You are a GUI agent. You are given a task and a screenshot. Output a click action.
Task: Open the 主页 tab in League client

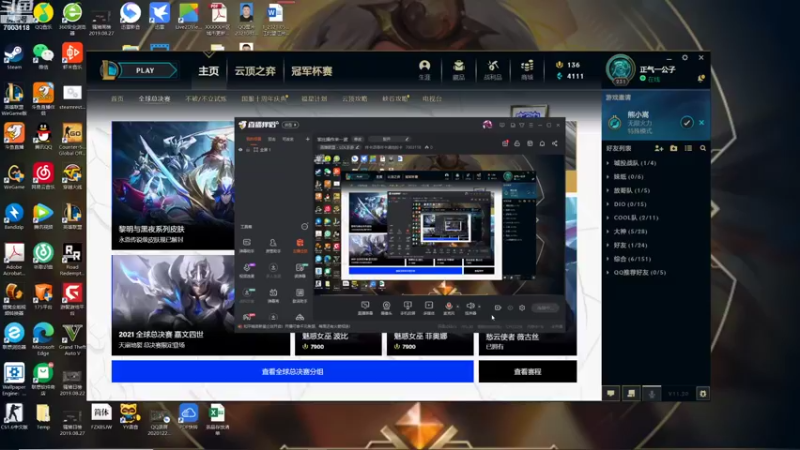208,71
